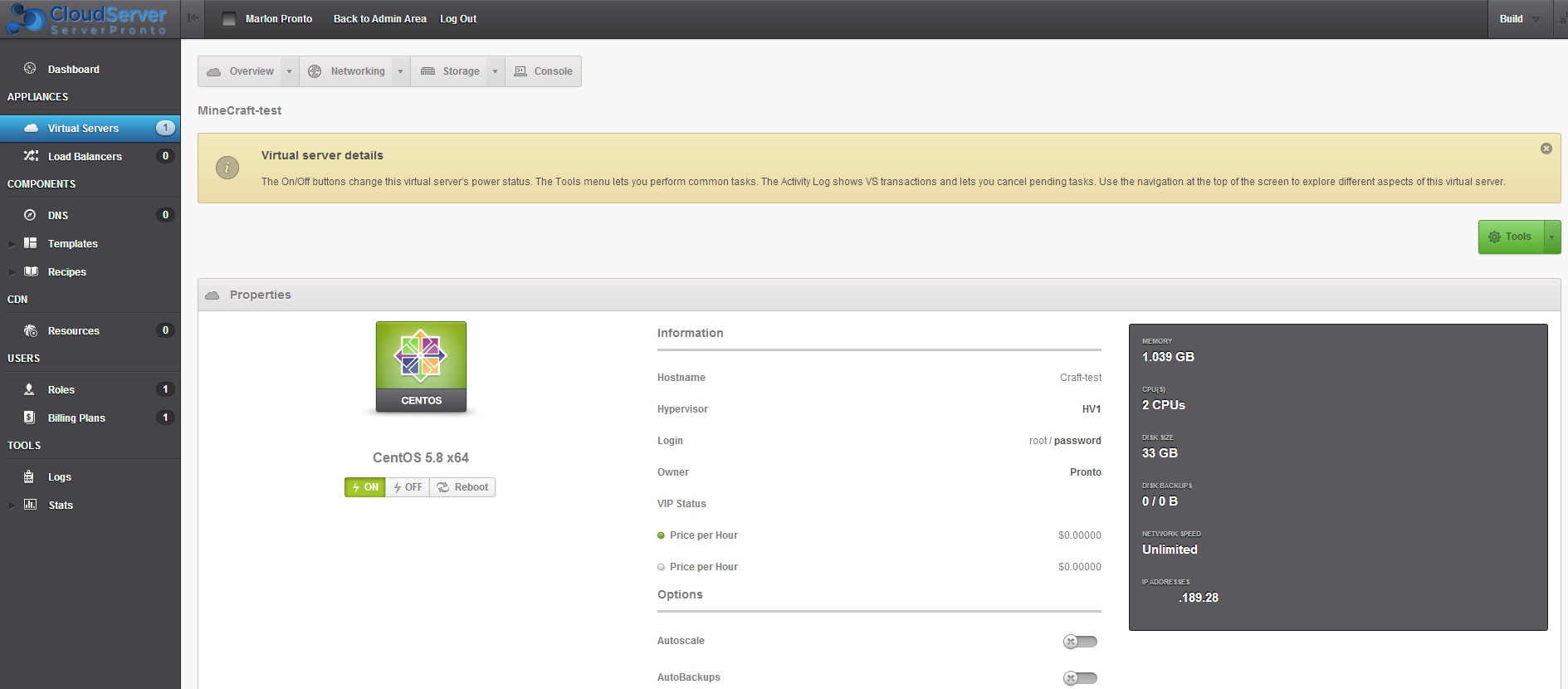Open the Build dropdown menu
The width and height of the screenshot is (1568, 689).
pyautogui.click(x=1520, y=19)
